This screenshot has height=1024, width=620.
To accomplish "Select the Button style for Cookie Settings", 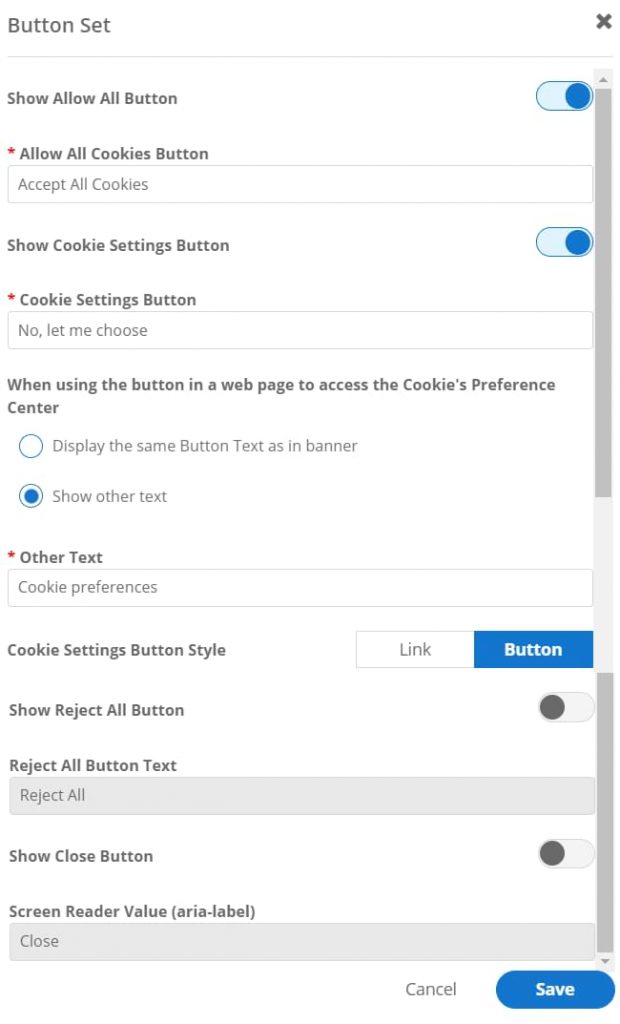I will point(533,649).
